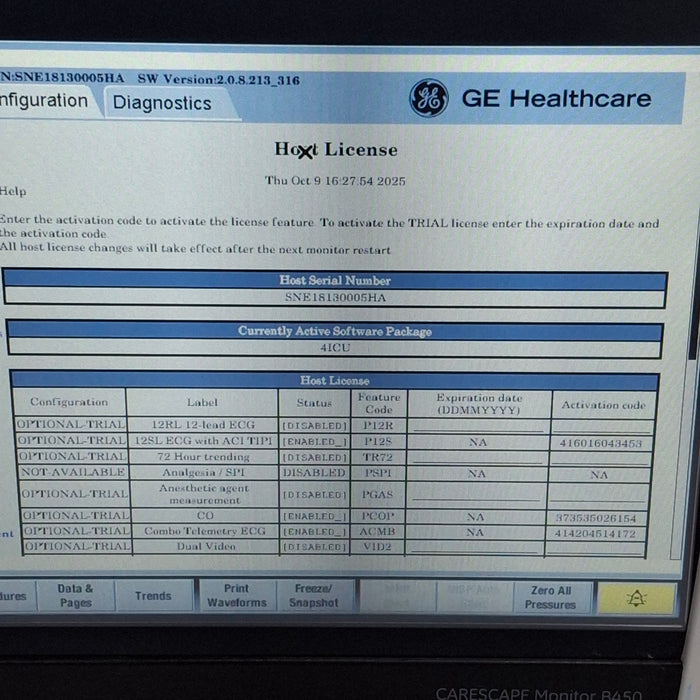Tap Print Waveforms button
Viewport: 700px width, 700px height.
(x=237, y=596)
